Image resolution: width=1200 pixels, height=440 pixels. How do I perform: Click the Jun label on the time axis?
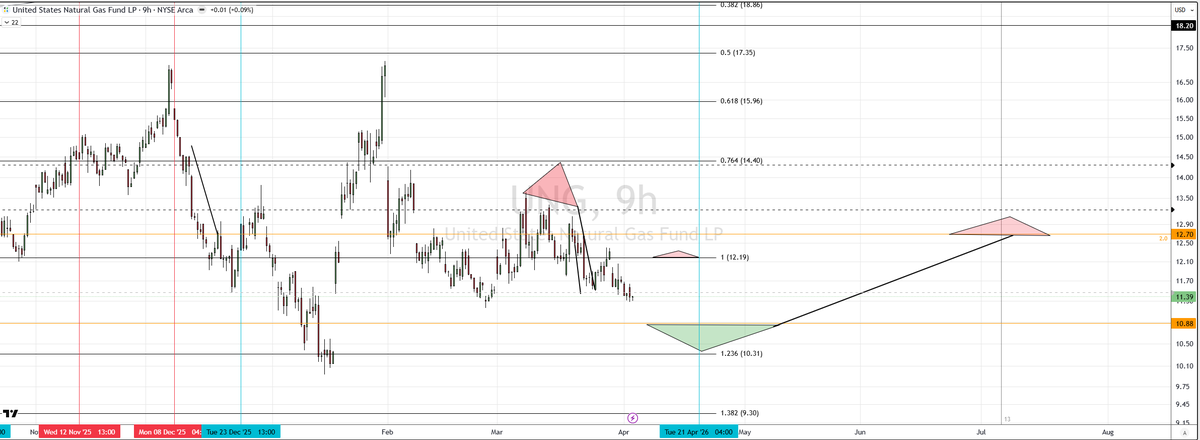859,431
